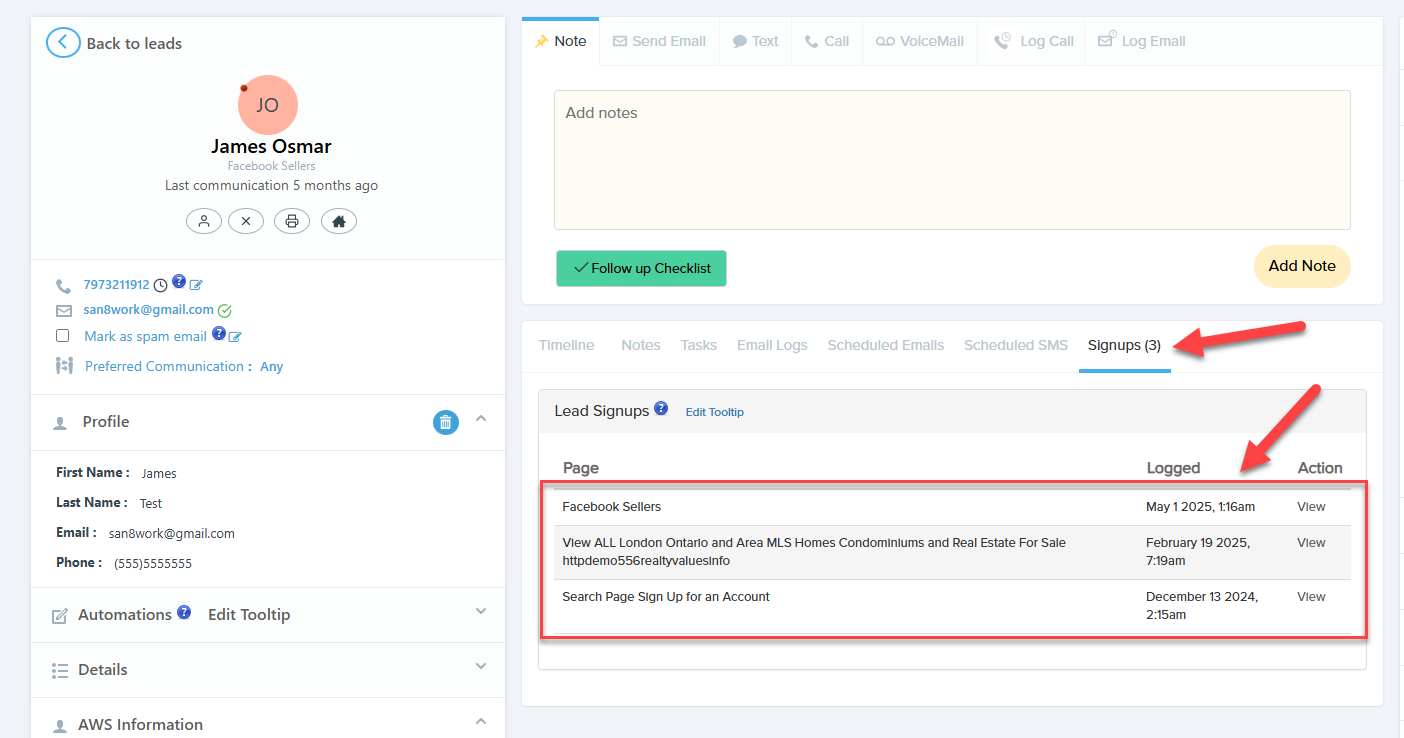Click the home icon under lead name
1404x738 pixels.
pyautogui.click(x=339, y=221)
